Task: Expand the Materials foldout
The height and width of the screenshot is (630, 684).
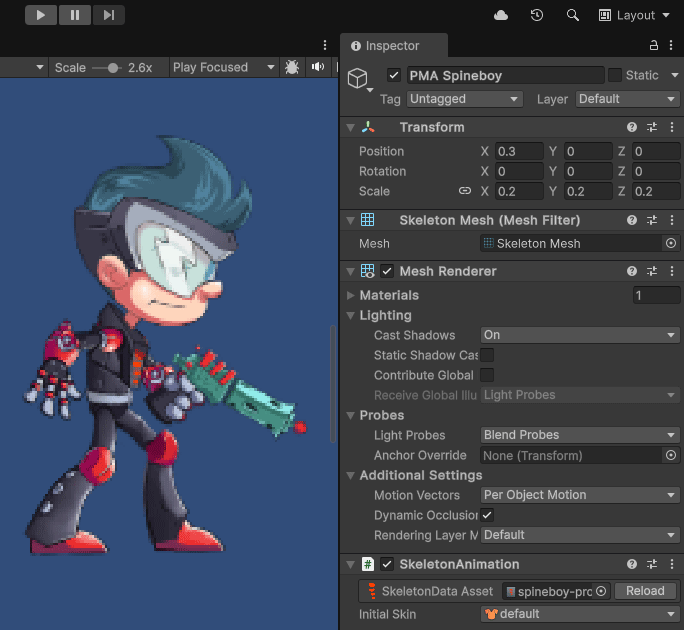Action: tap(350, 295)
